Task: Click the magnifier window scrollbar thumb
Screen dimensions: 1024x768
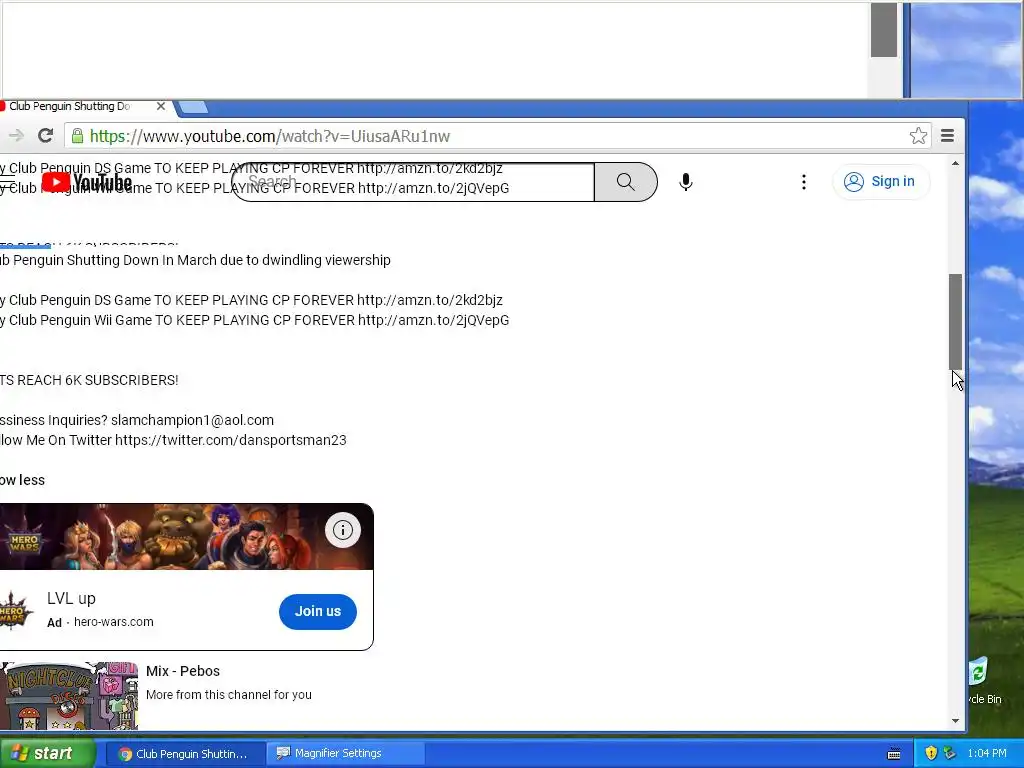Action: [x=884, y=30]
